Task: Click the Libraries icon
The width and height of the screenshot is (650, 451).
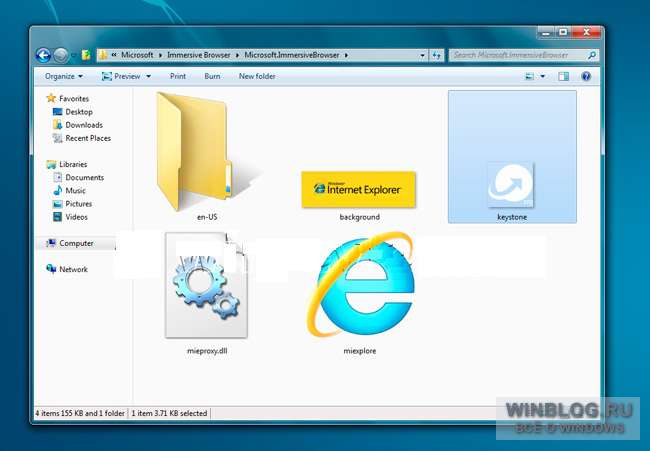Action: pyautogui.click(x=51, y=164)
